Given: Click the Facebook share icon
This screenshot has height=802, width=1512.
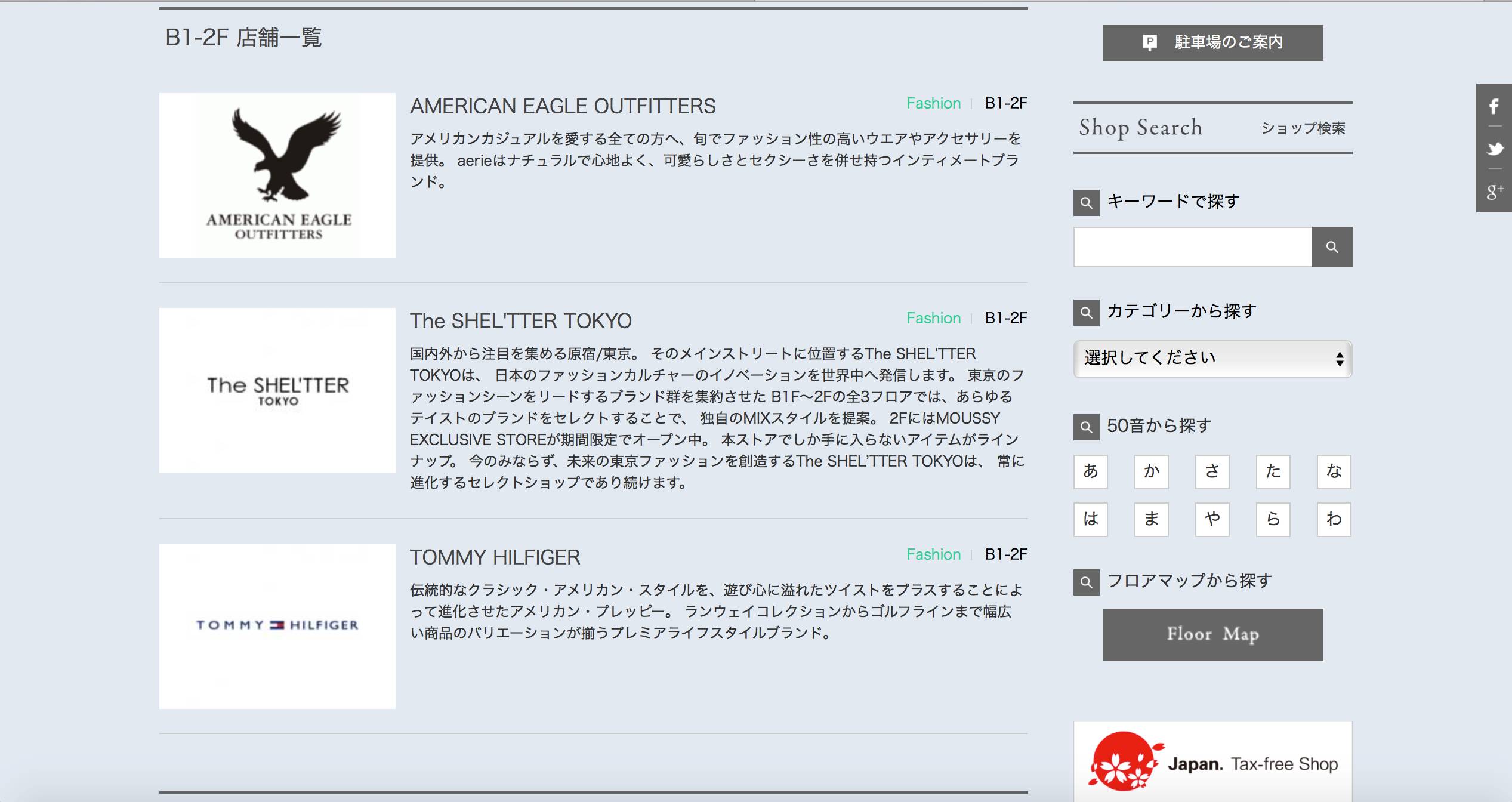Looking at the screenshot, I should click(x=1494, y=107).
